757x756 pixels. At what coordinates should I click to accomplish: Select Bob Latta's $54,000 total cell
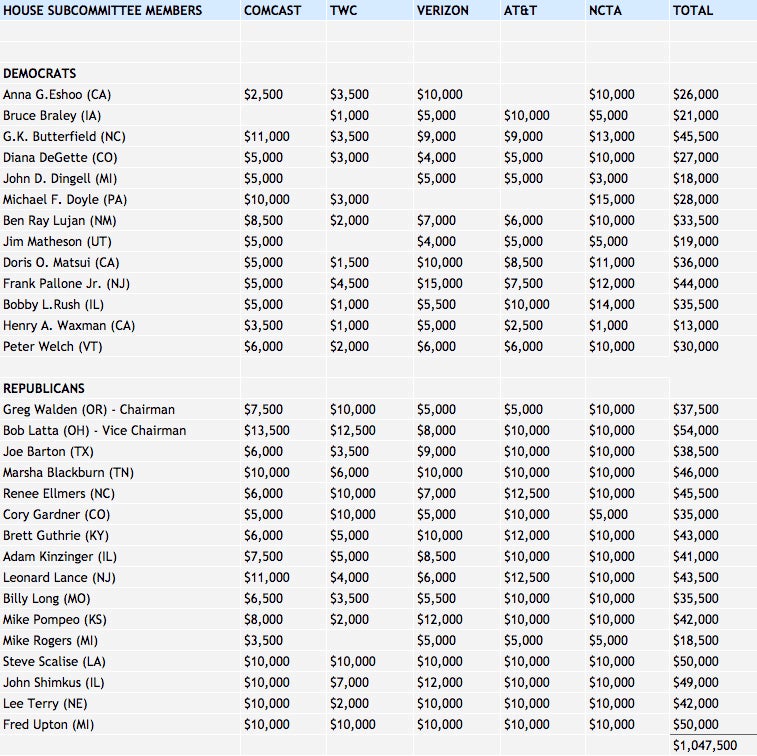coord(695,430)
